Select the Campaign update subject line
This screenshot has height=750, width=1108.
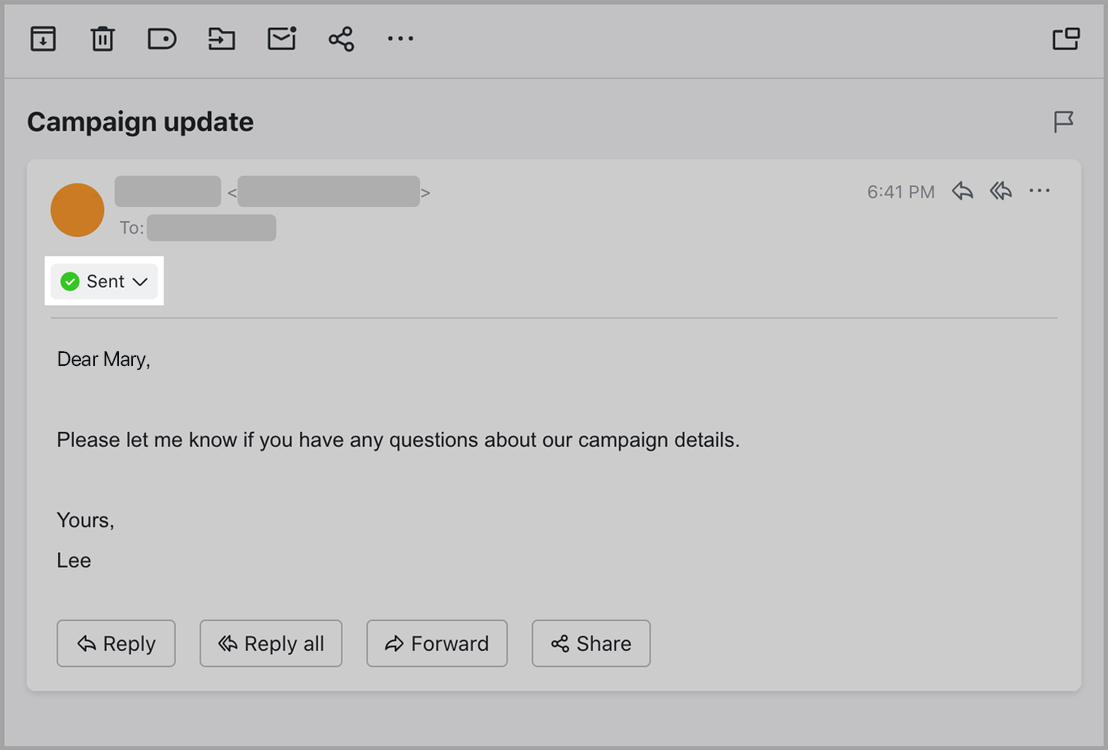tap(140, 121)
